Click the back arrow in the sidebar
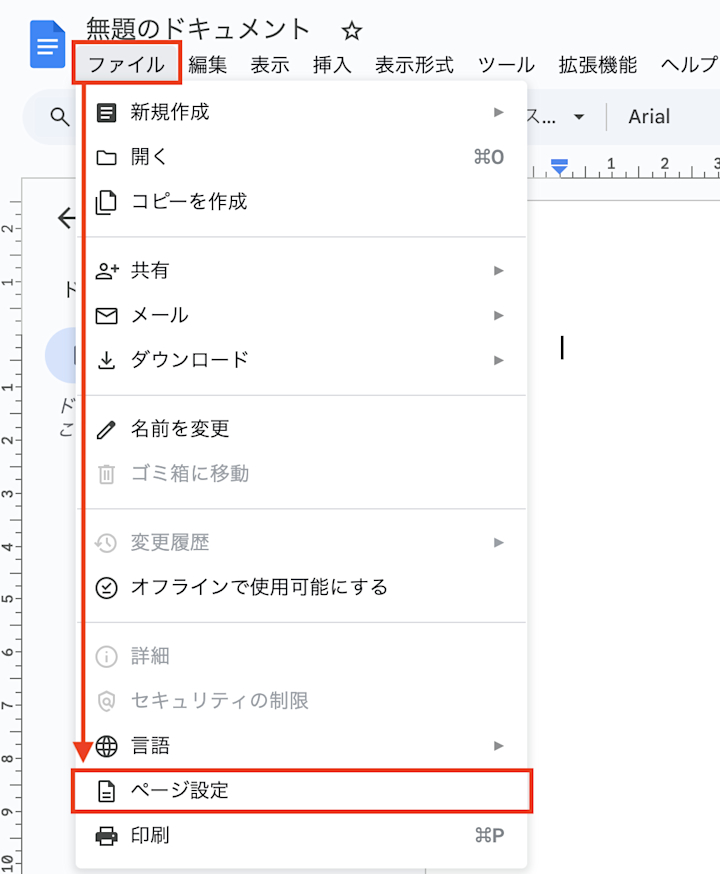This screenshot has height=874, width=720. (67, 218)
